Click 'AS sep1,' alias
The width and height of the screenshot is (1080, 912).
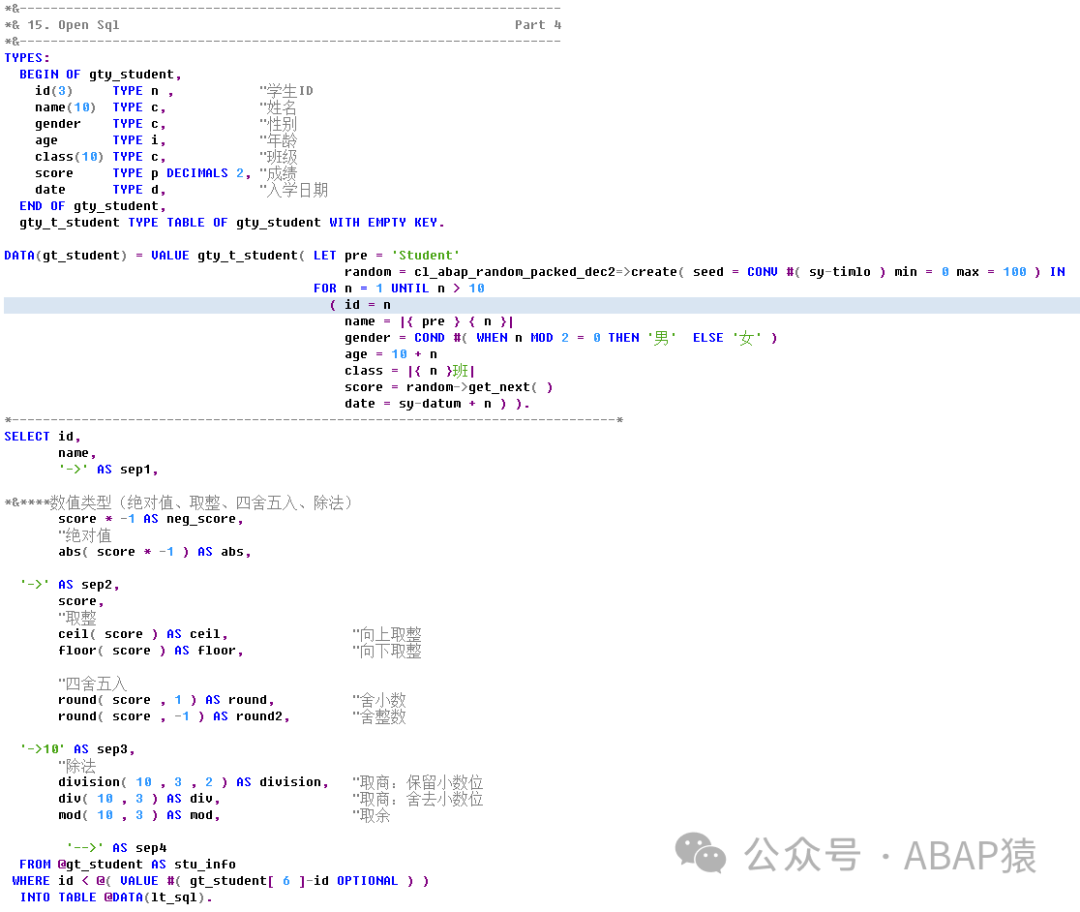pyautogui.click(x=127, y=470)
